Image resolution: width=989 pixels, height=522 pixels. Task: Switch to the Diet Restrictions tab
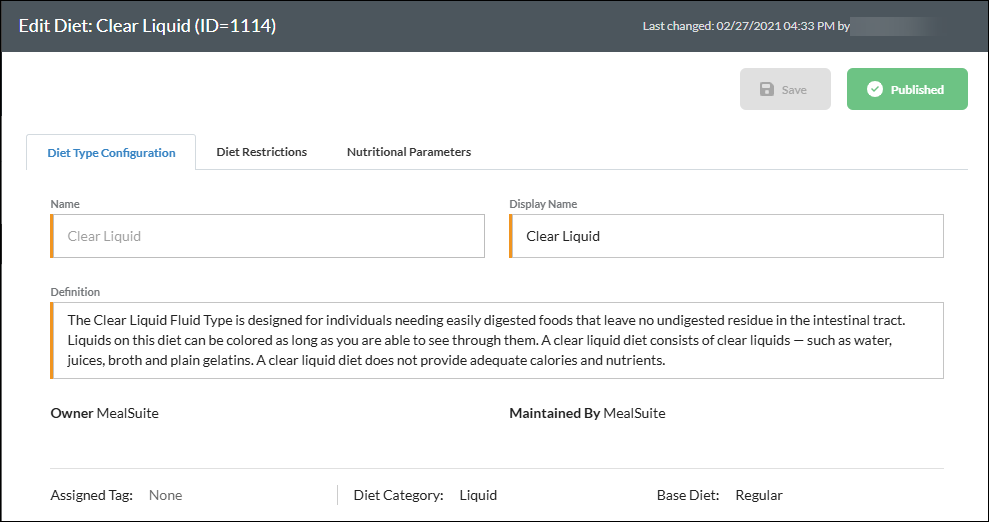click(x=262, y=152)
